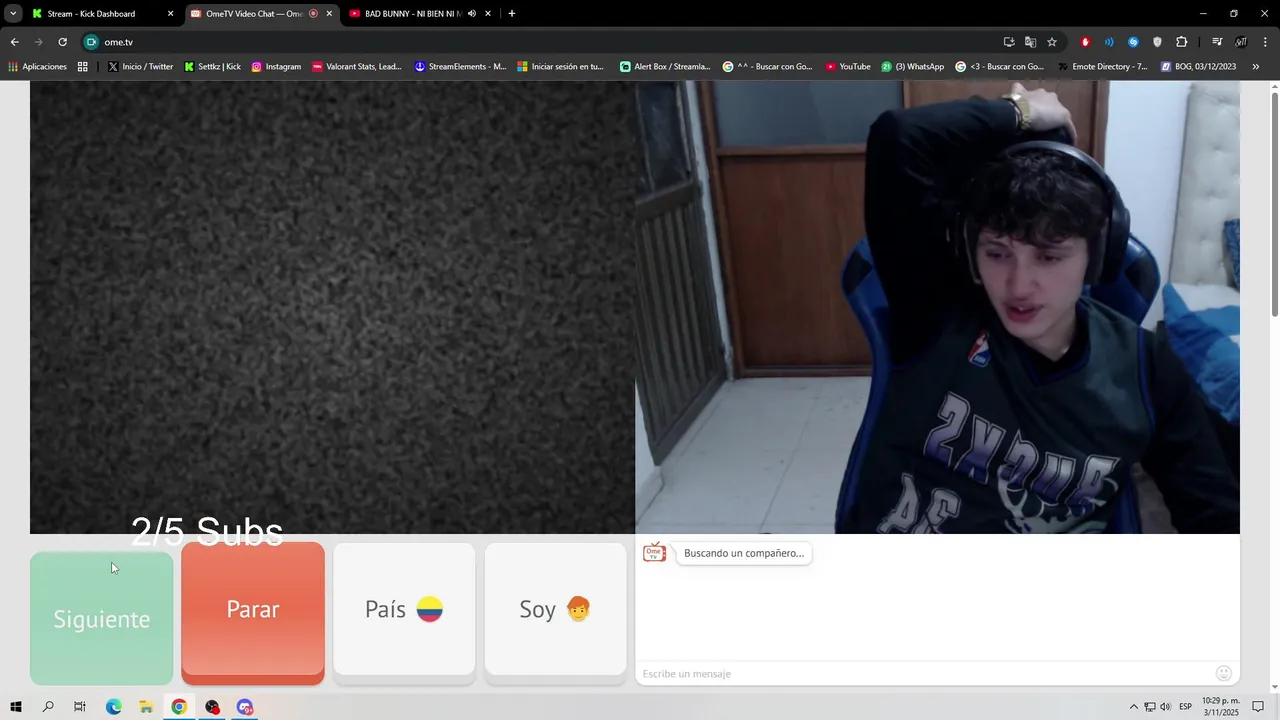Screen dimensions: 1280x720
Task: Open the Instagram bookmark
Action: click(276, 67)
